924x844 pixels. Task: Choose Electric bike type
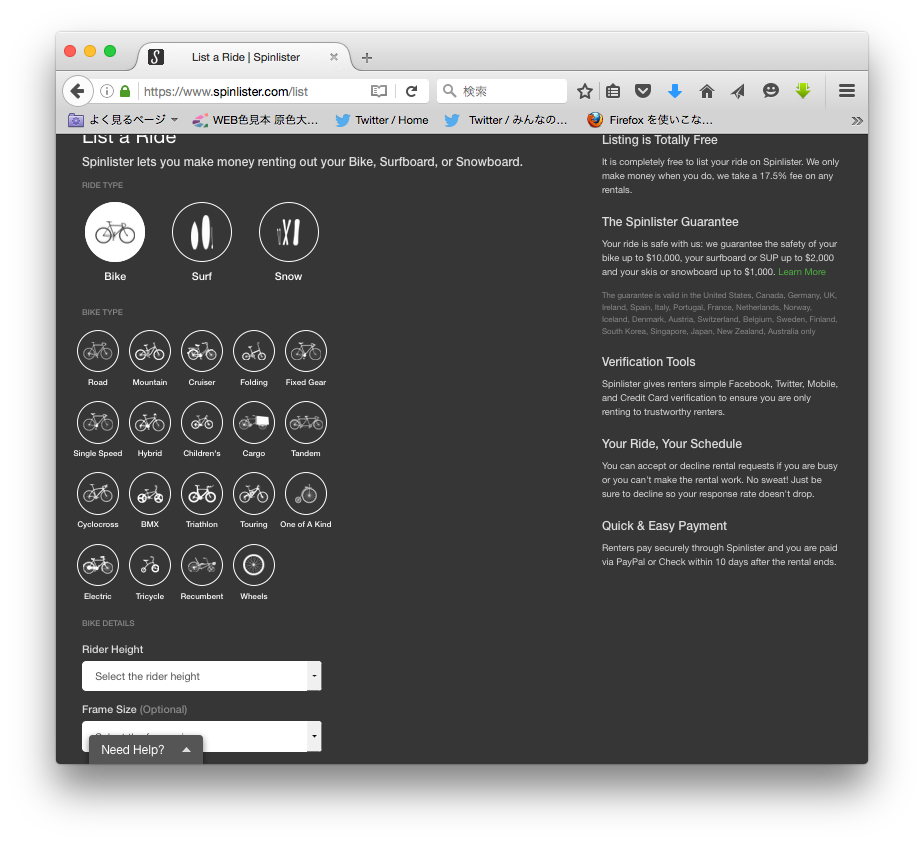(x=98, y=565)
